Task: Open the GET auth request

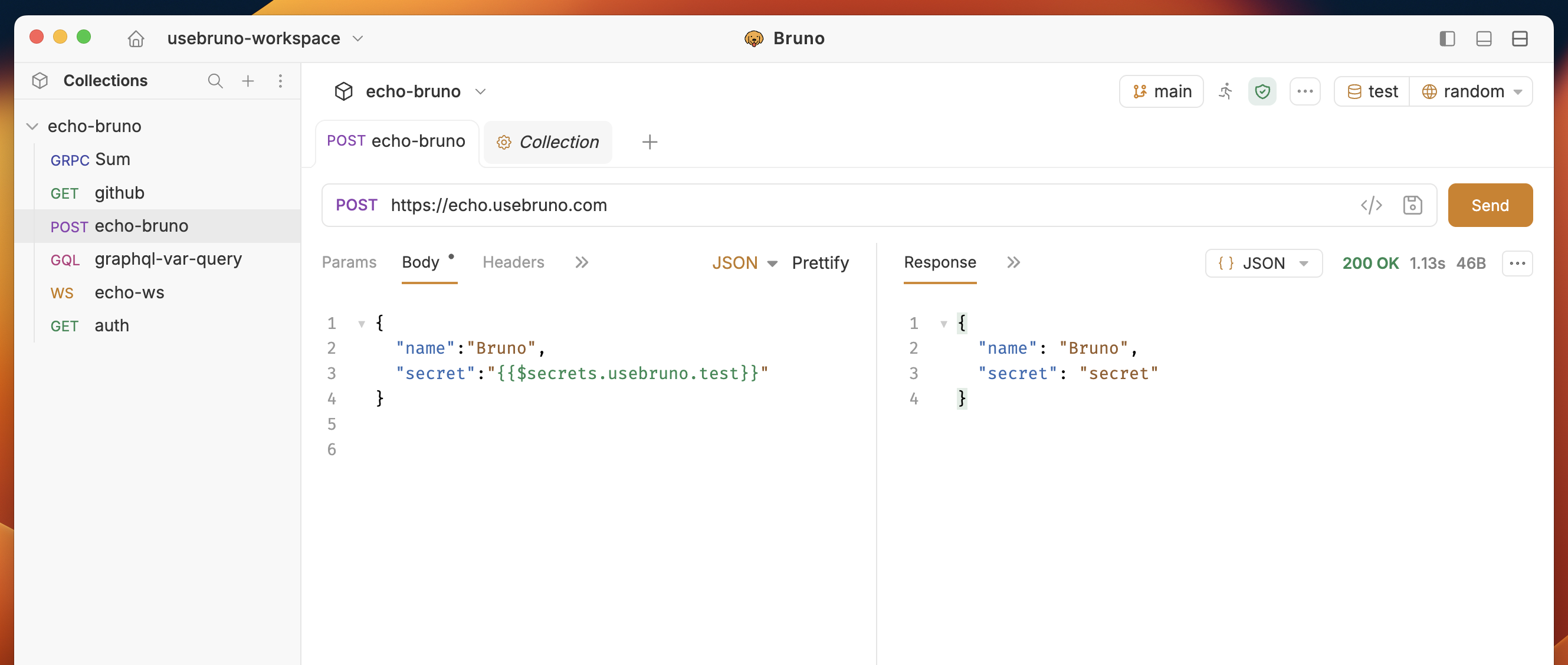Action: (158, 325)
